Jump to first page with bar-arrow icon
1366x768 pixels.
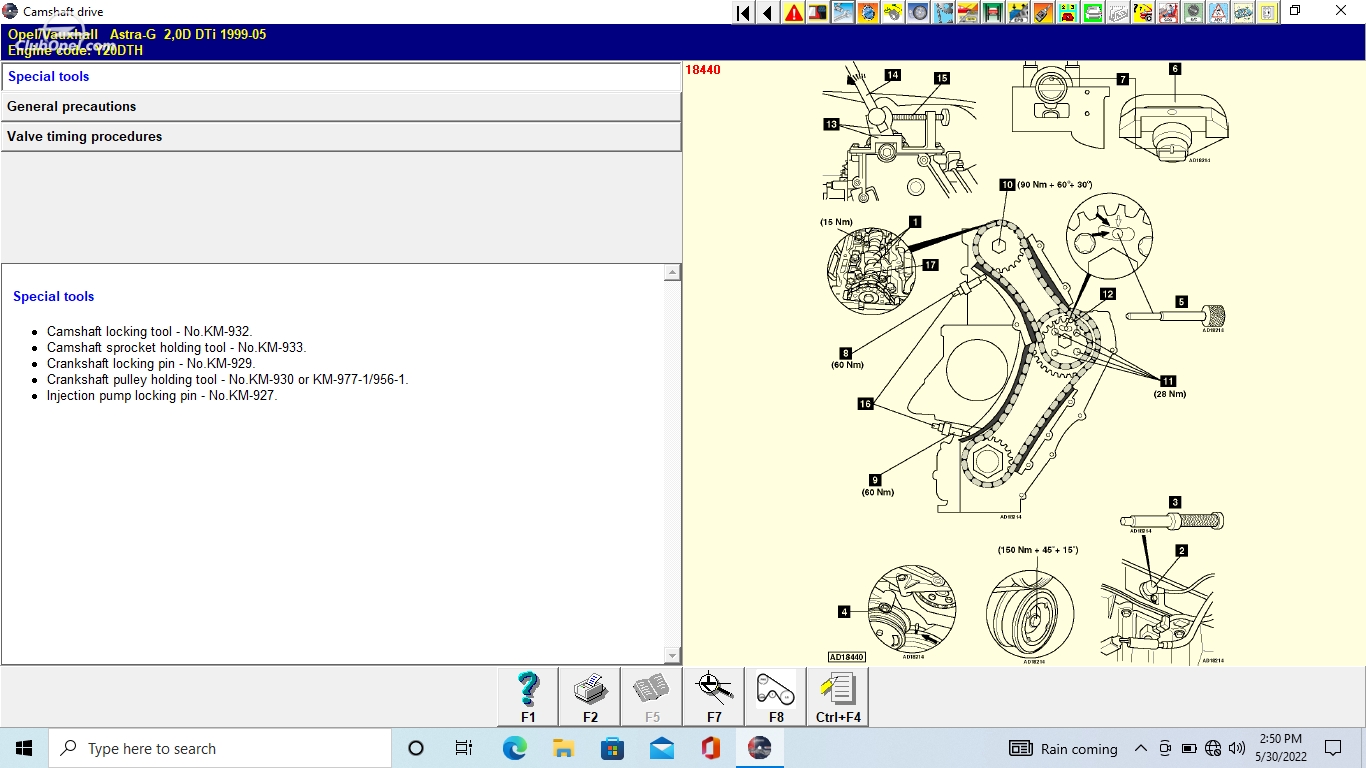click(x=743, y=13)
